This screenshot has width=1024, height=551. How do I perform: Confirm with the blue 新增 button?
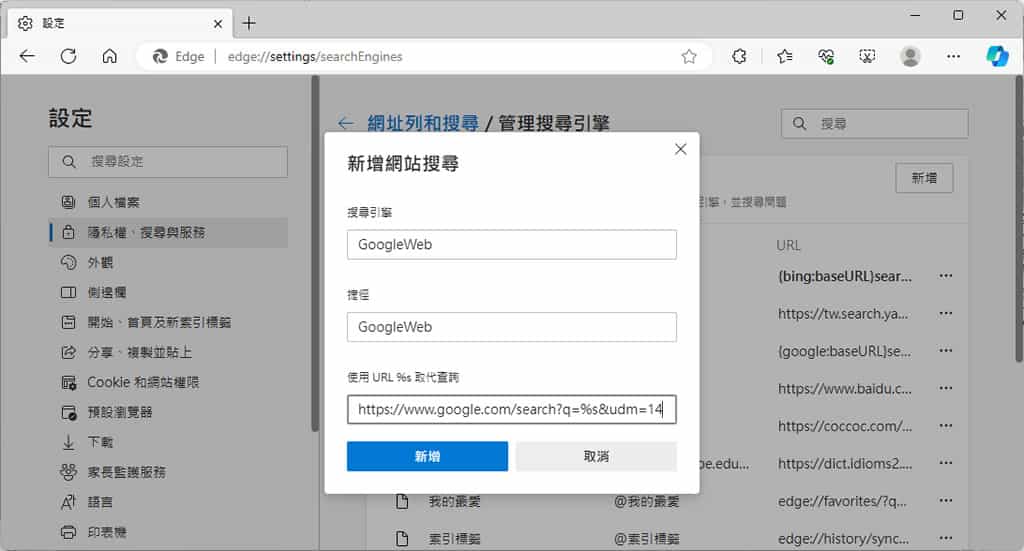click(427, 456)
